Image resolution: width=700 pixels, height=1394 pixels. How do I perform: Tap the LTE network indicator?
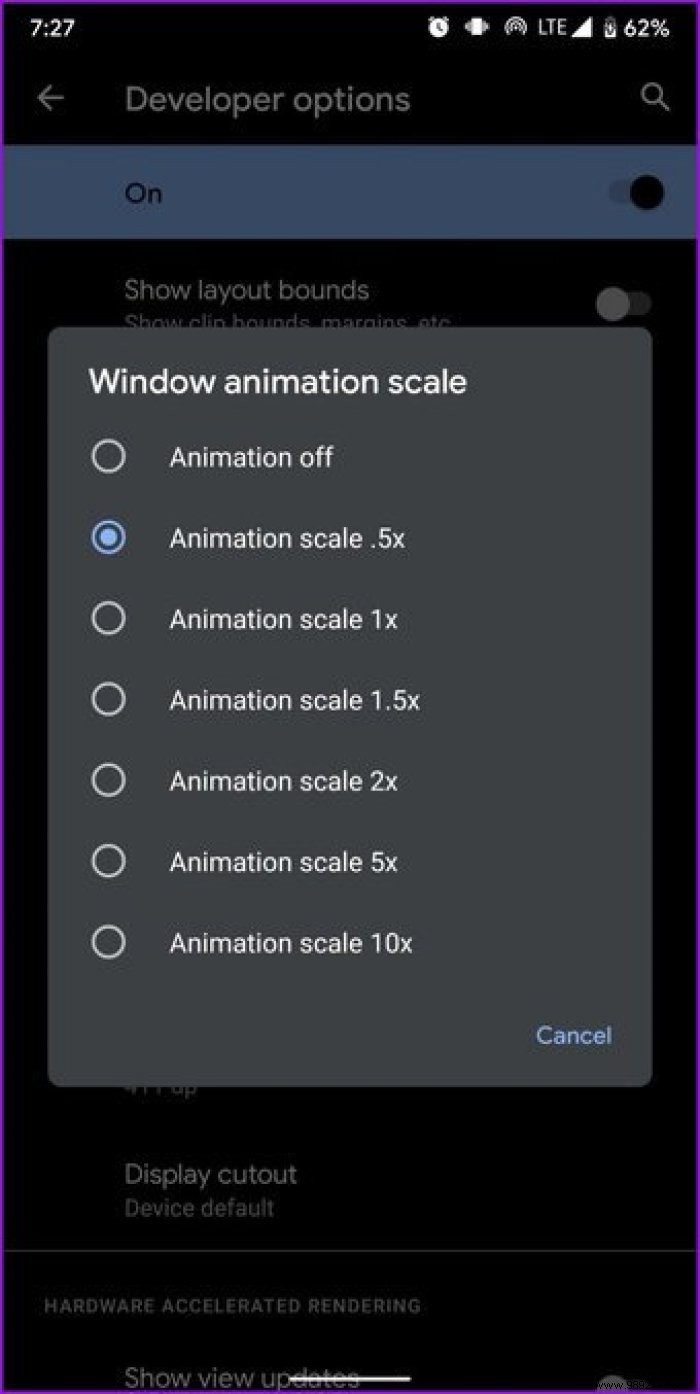[x=552, y=27]
